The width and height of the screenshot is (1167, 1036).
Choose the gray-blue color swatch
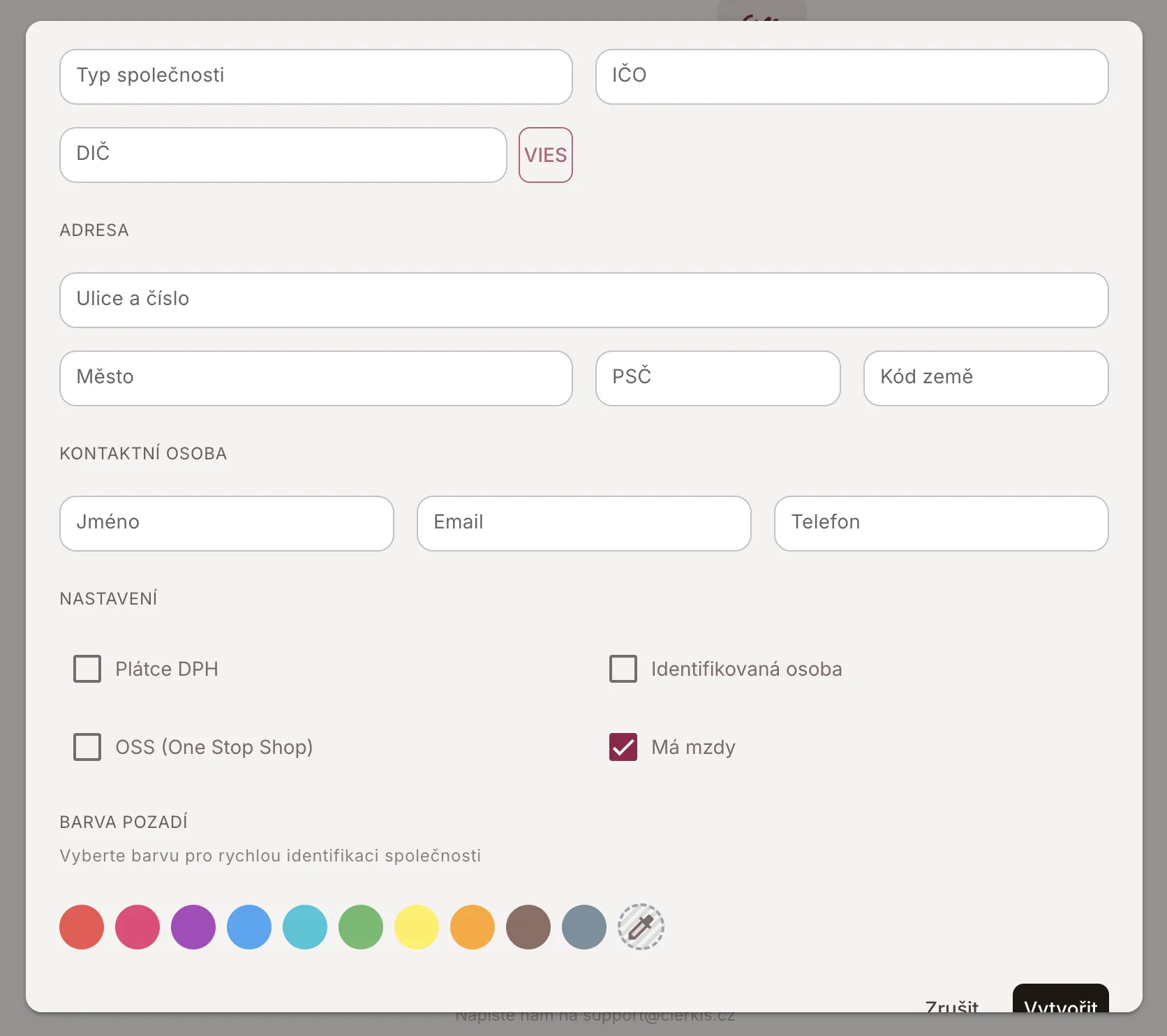click(x=584, y=927)
